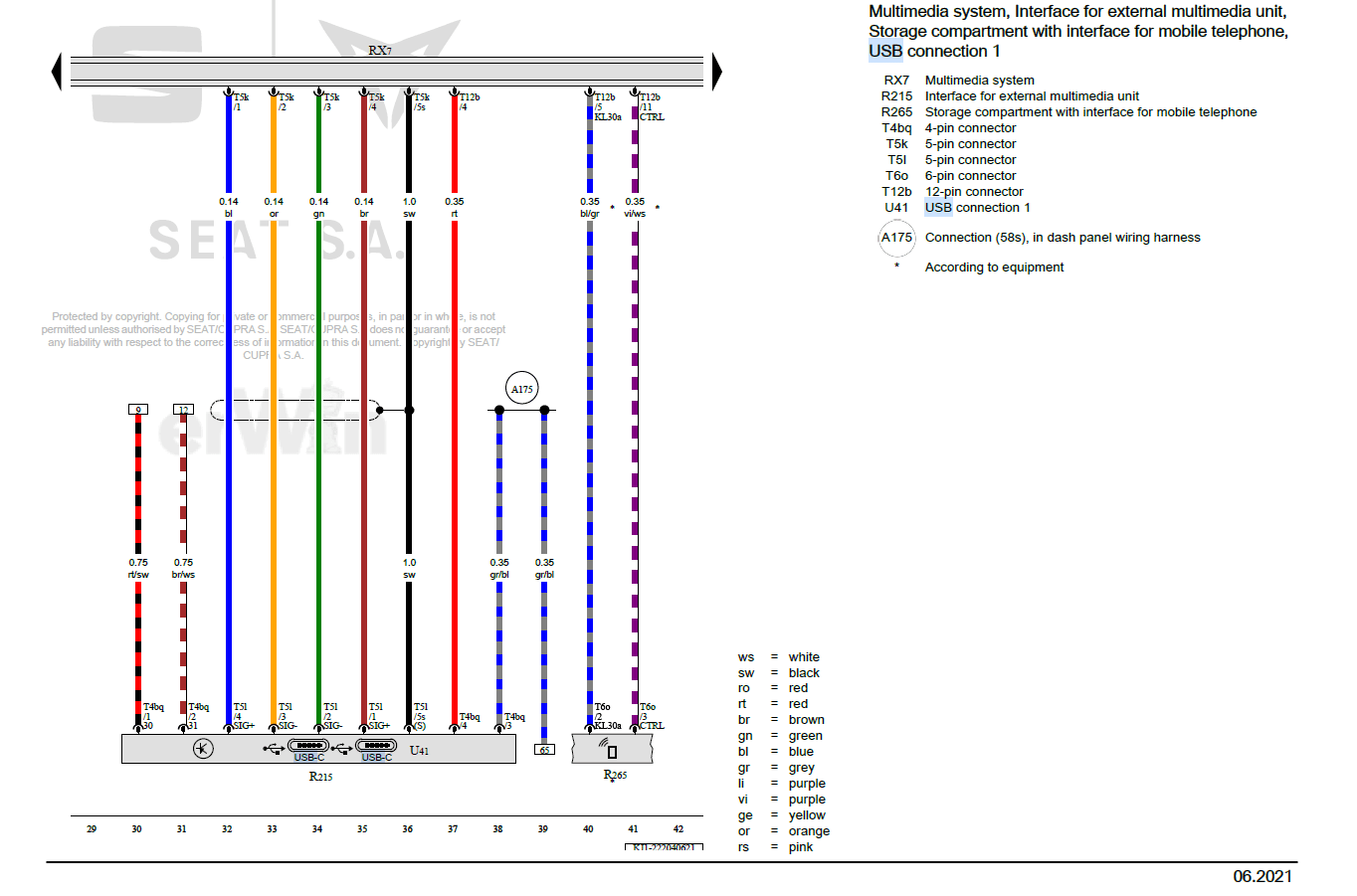Image resolution: width=1357 pixels, height=896 pixels.
Task: Click the USB-C port icon beside the U41 label
Action: pos(376,746)
